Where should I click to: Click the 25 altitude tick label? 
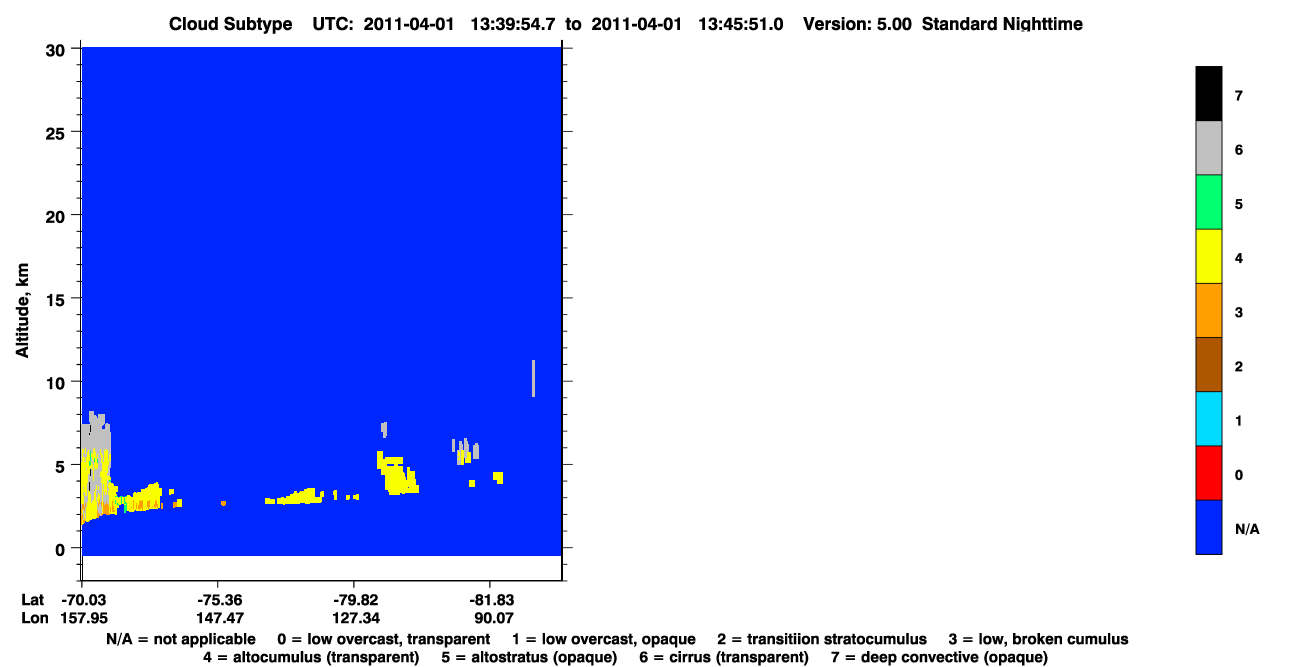(x=57, y=133)
